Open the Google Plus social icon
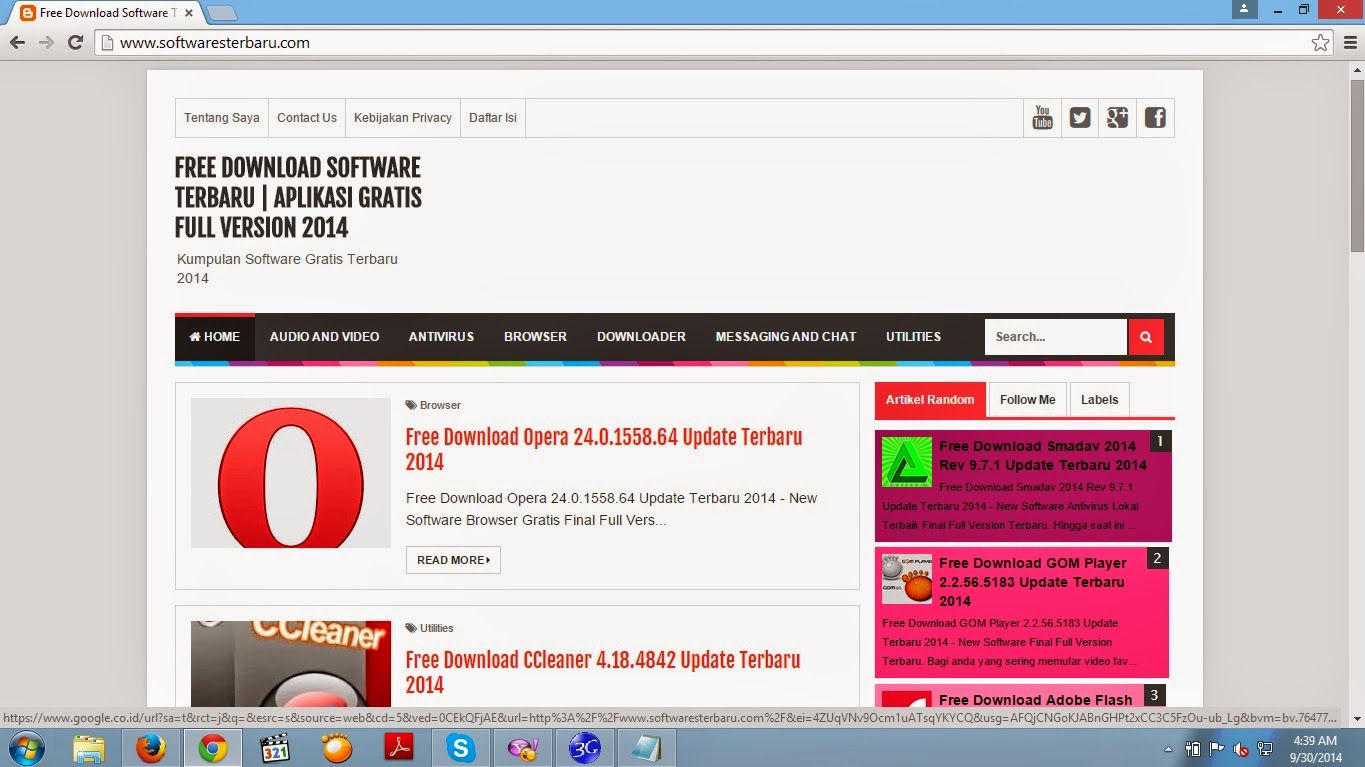 click(1117, 118)
